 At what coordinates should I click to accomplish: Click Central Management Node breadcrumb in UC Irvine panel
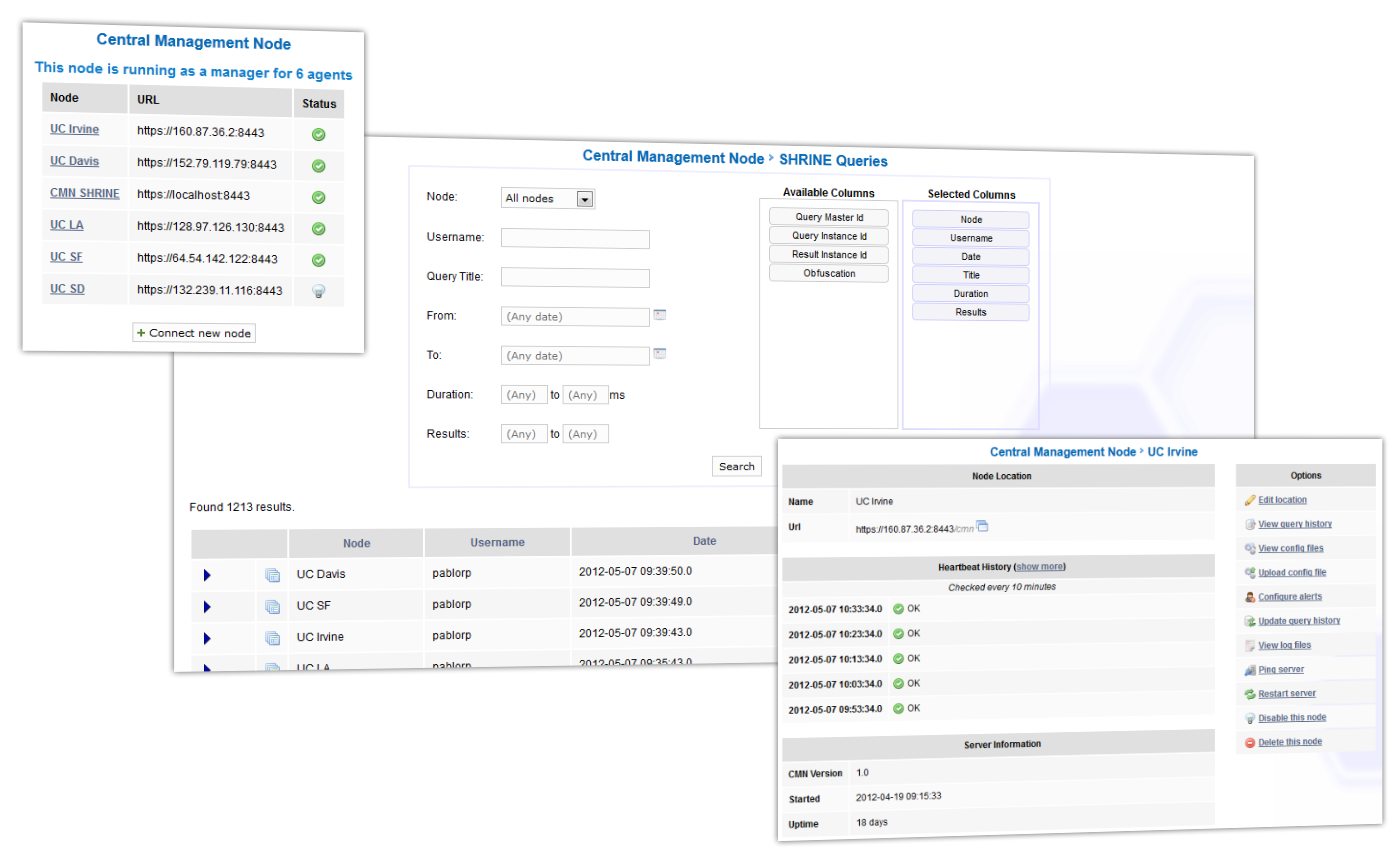click(x=1063, y=452)
